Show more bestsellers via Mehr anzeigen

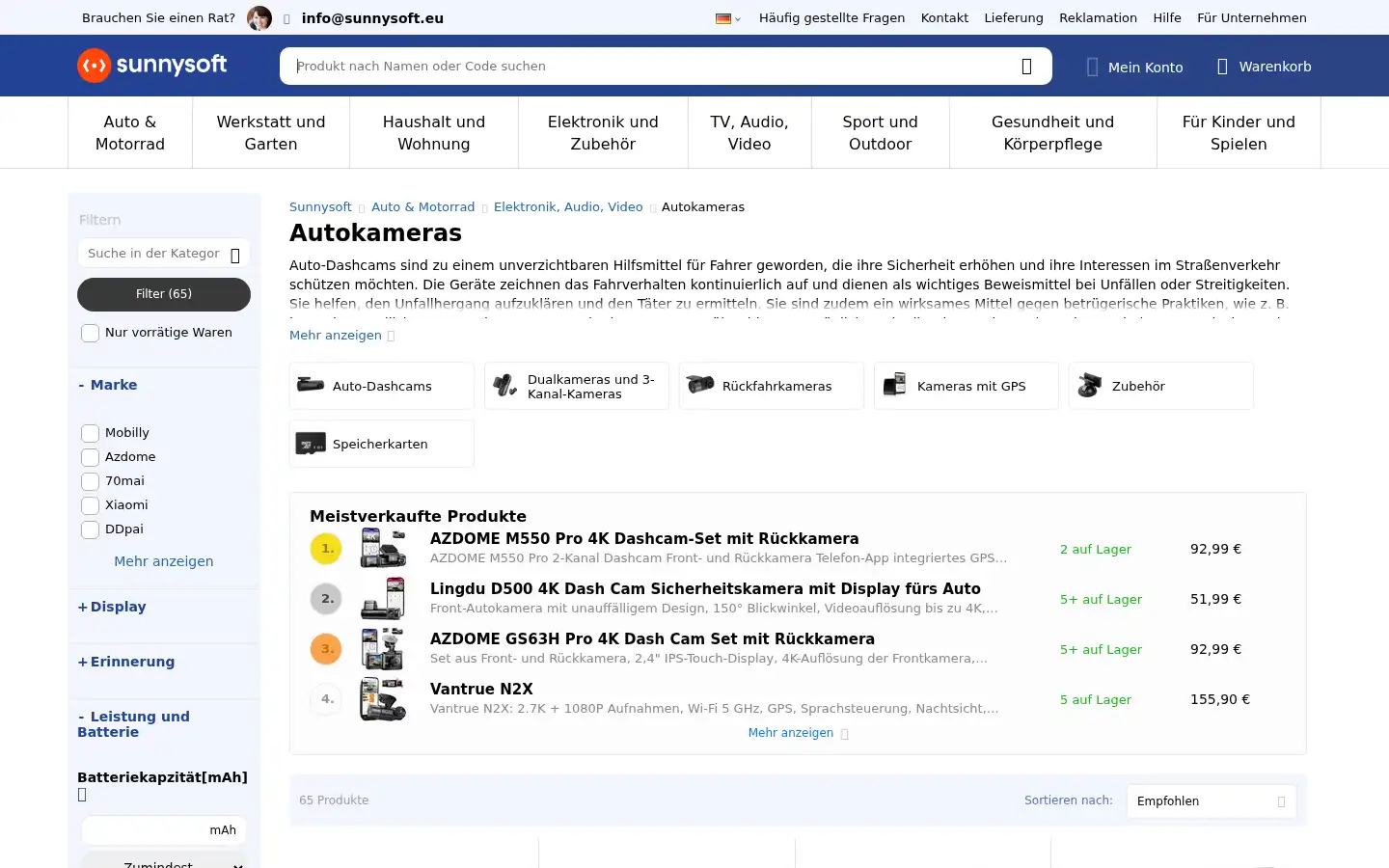click(798, 733)
